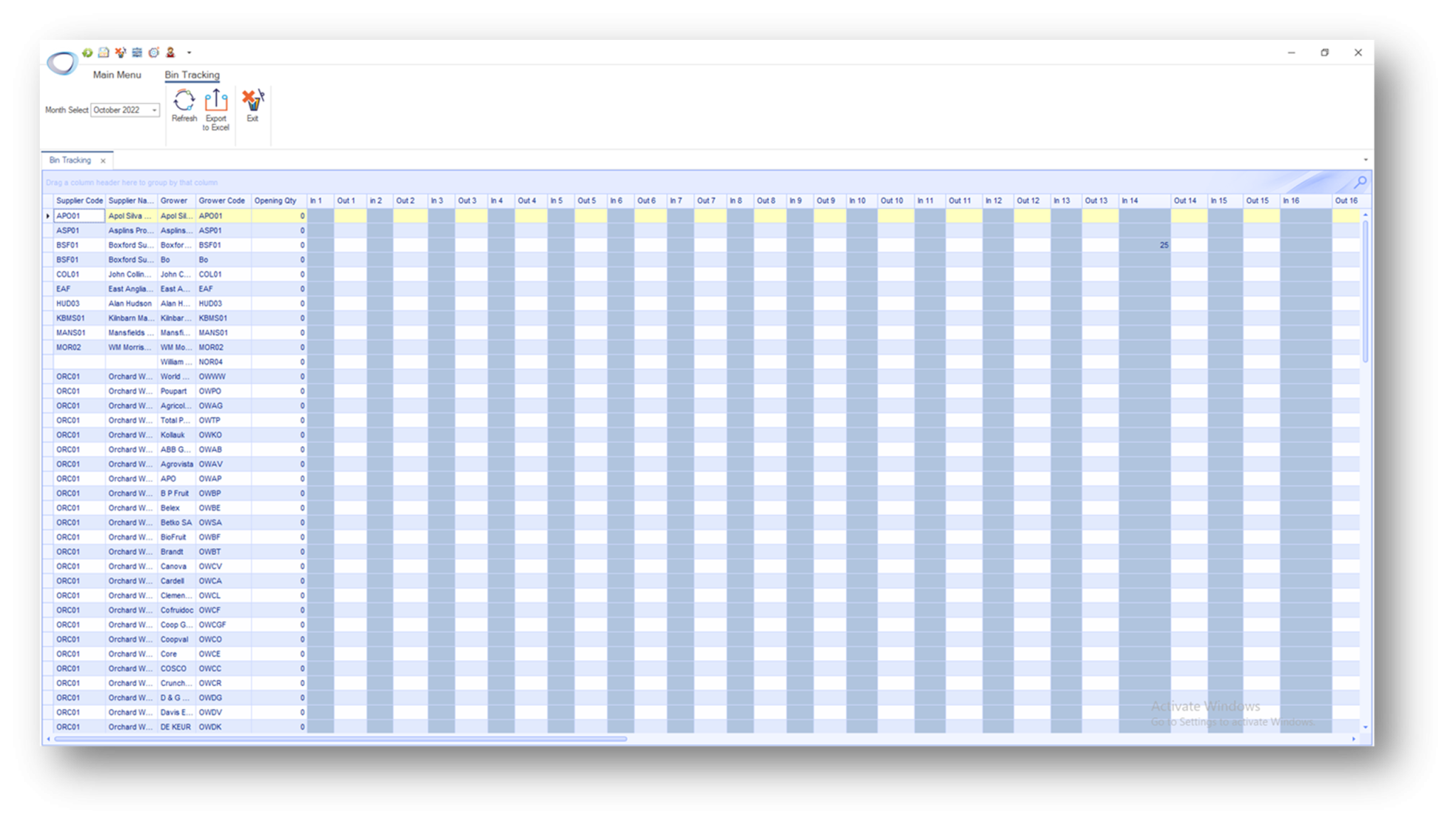Open the save/report icon in the title bar toolbar

[x=102, y=53]
